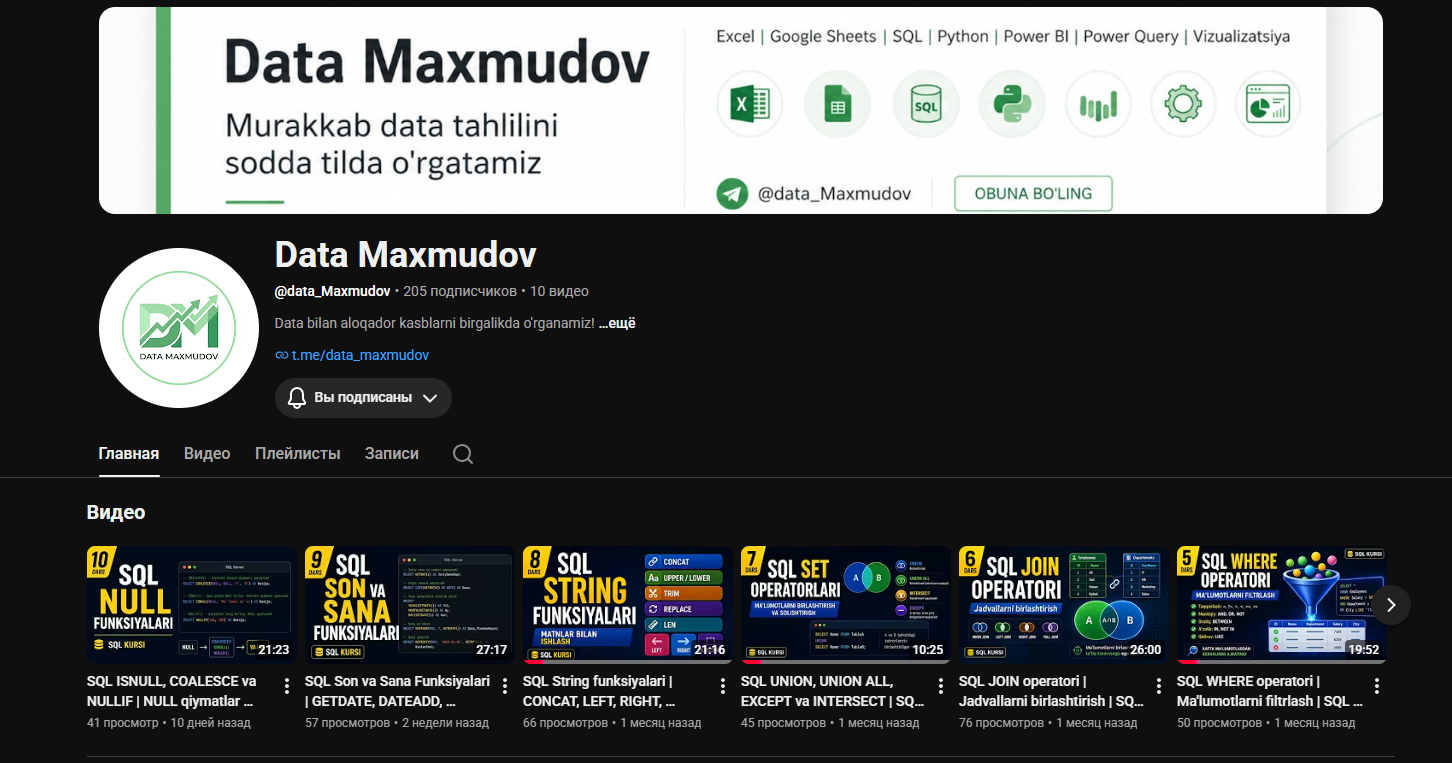Open options menu for SQL JOIN operatori video

tap(1159, 686)
